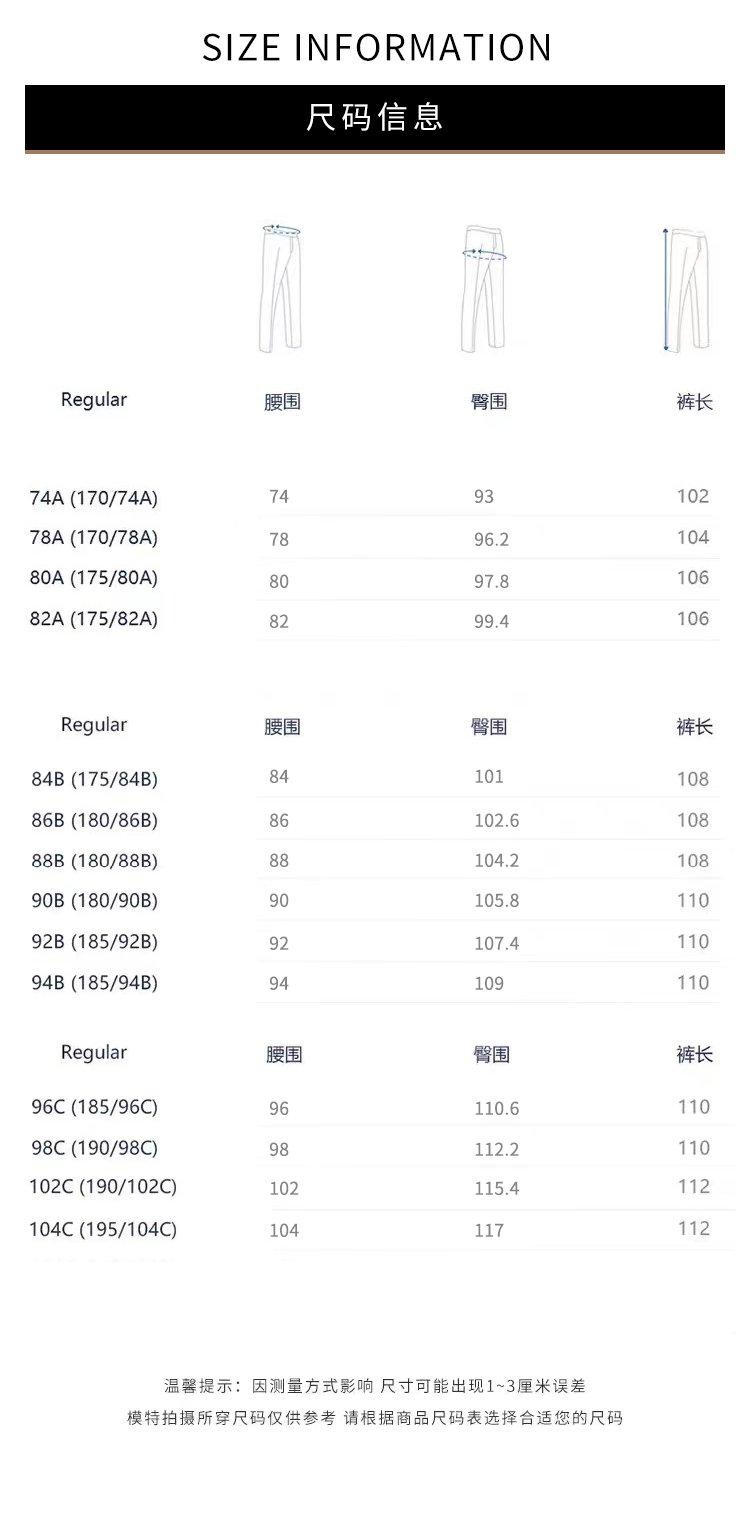Image resolution: width=750 pixels, height=1518 pixels.
Task: Click pants length 102 in the 74A row
Action: tap(692, 496)
